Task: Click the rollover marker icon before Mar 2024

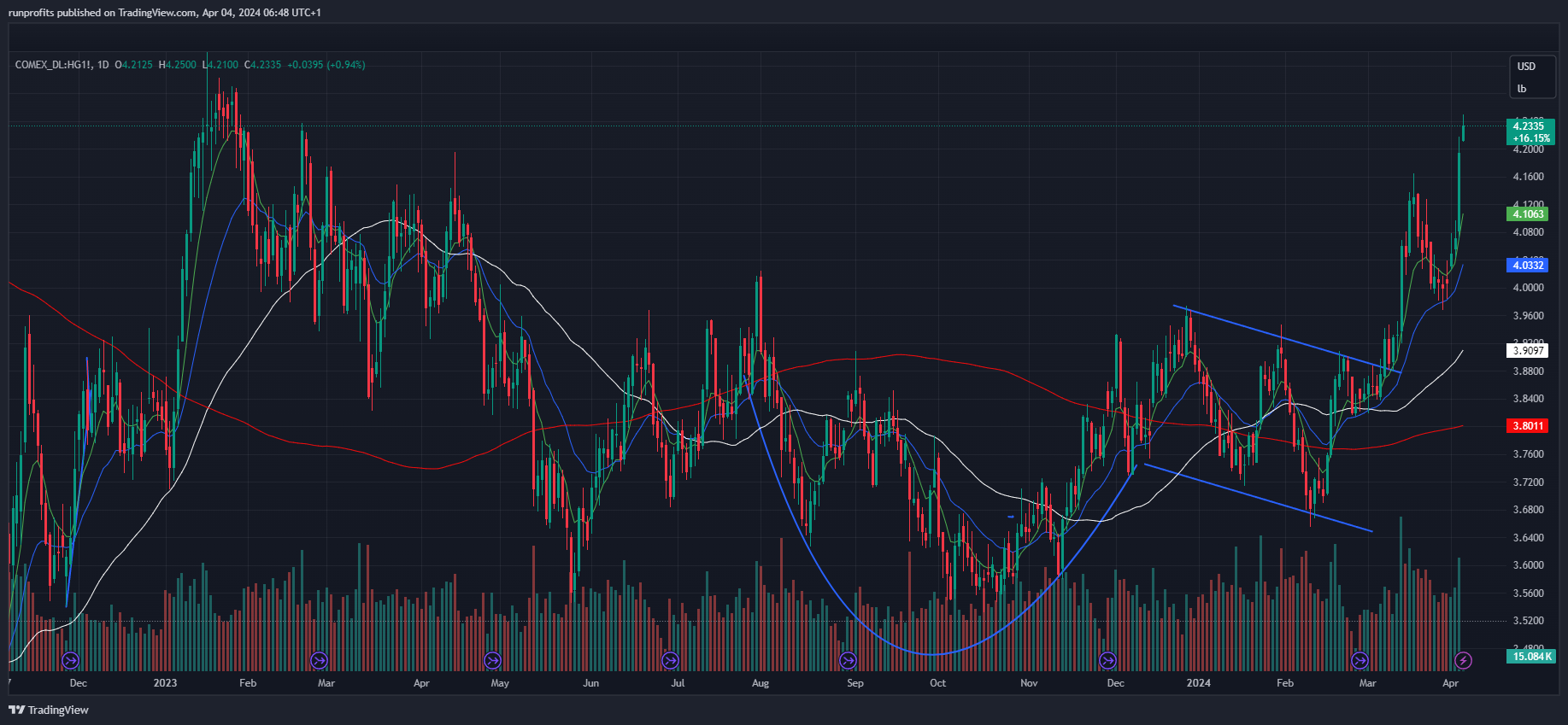Action: pyautogui.click(x=1360, y=660)
